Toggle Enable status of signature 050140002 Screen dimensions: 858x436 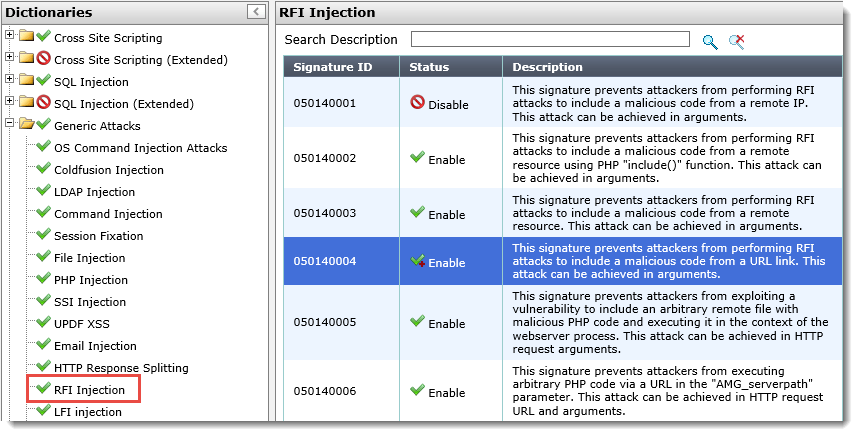[438, 159]
